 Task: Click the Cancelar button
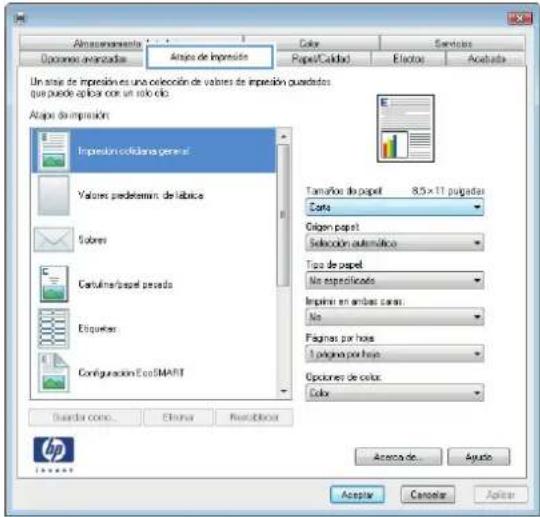428,495
